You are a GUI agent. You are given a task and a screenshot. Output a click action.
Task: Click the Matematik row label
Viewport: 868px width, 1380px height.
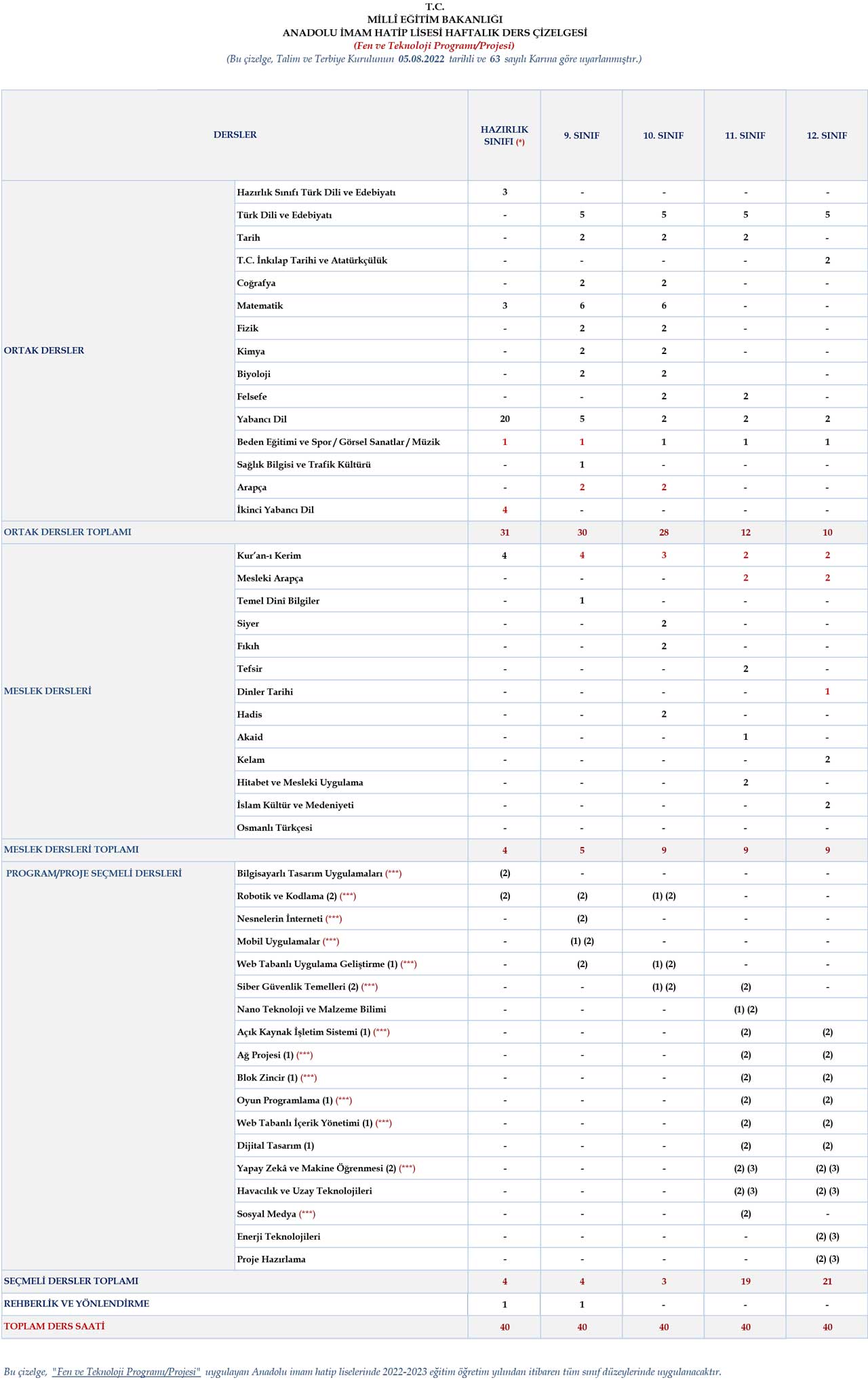click(260, 306)
